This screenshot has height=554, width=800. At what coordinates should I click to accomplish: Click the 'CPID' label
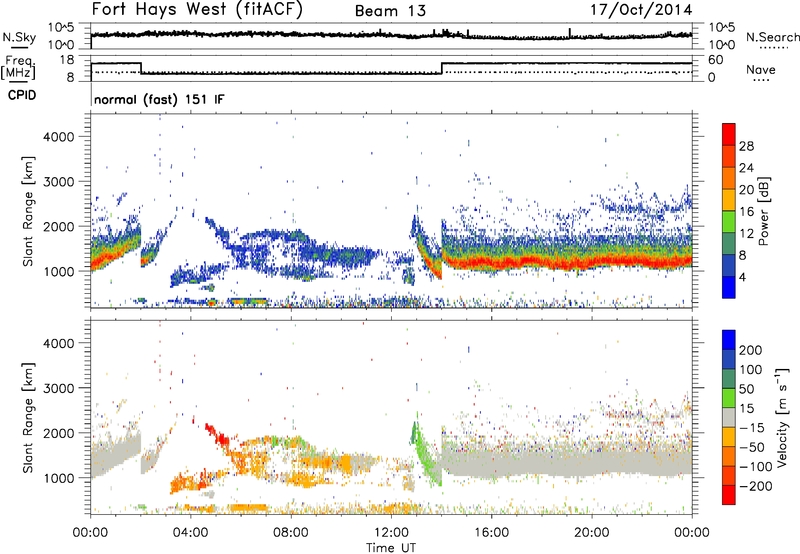pyautogui.click(x=21, y=95)
